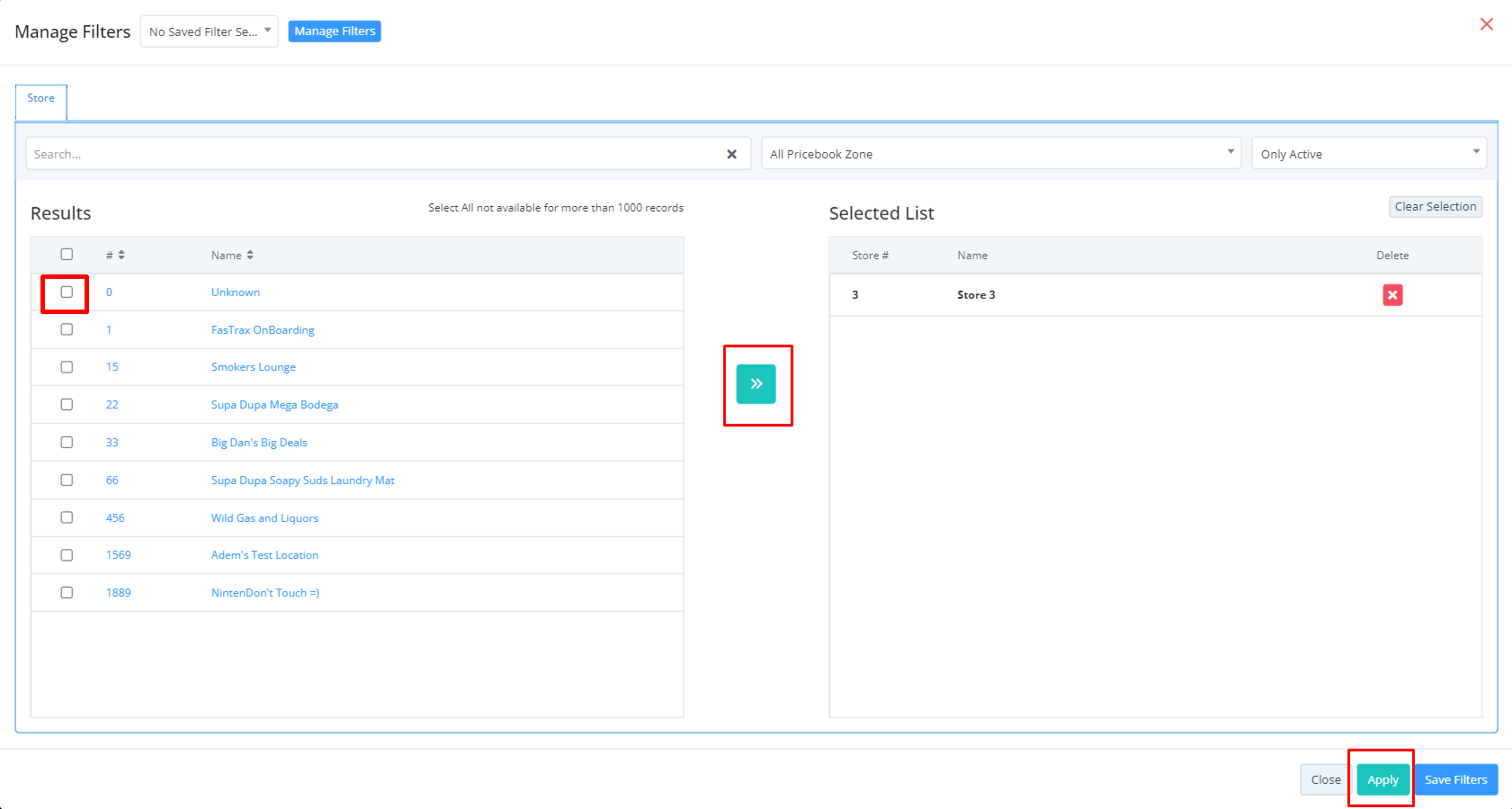Open the Wild Gas and Liquors link
The height and width of the screenshot is (809, 1512).
click(264, 518)
